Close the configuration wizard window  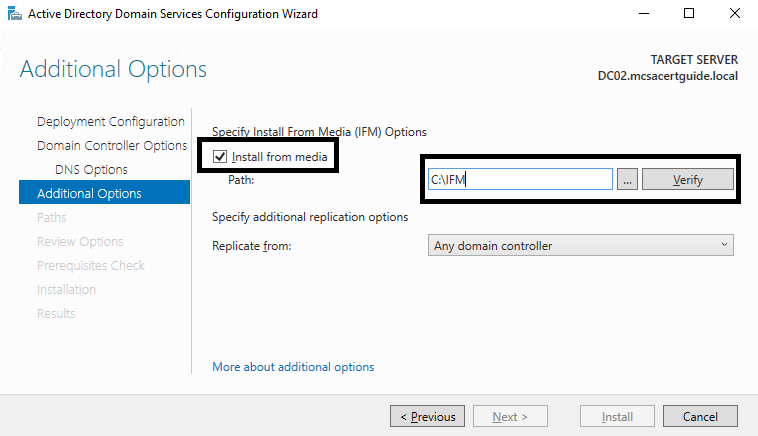(x=734, y=14)
